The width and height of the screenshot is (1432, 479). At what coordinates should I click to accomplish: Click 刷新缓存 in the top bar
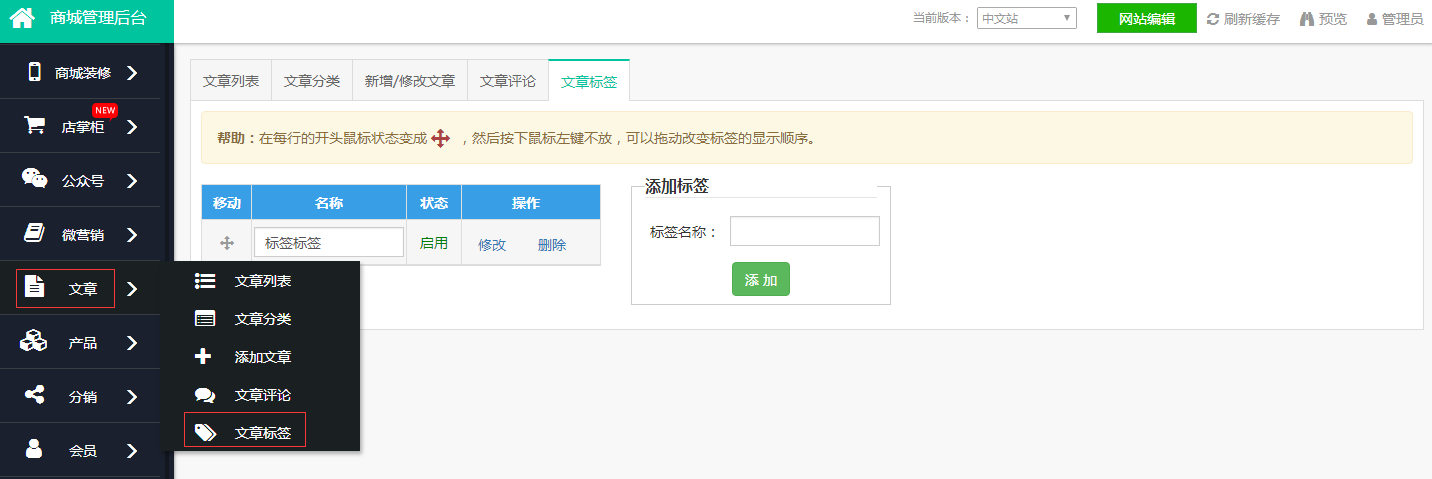tap(1243, 19)
